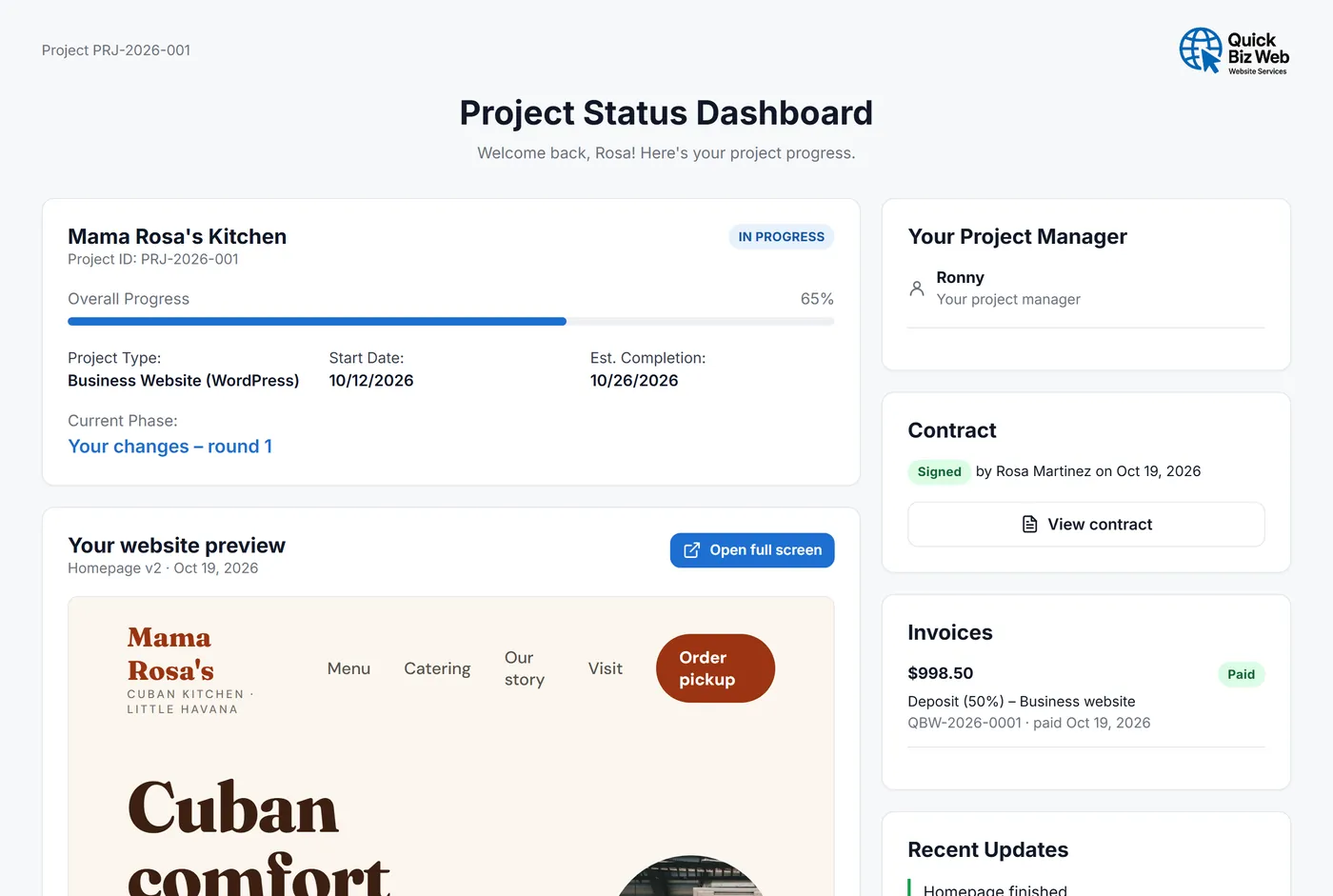Open the website preview full screen
This screenshot has width=1333, height=896.
click(752, 550)
